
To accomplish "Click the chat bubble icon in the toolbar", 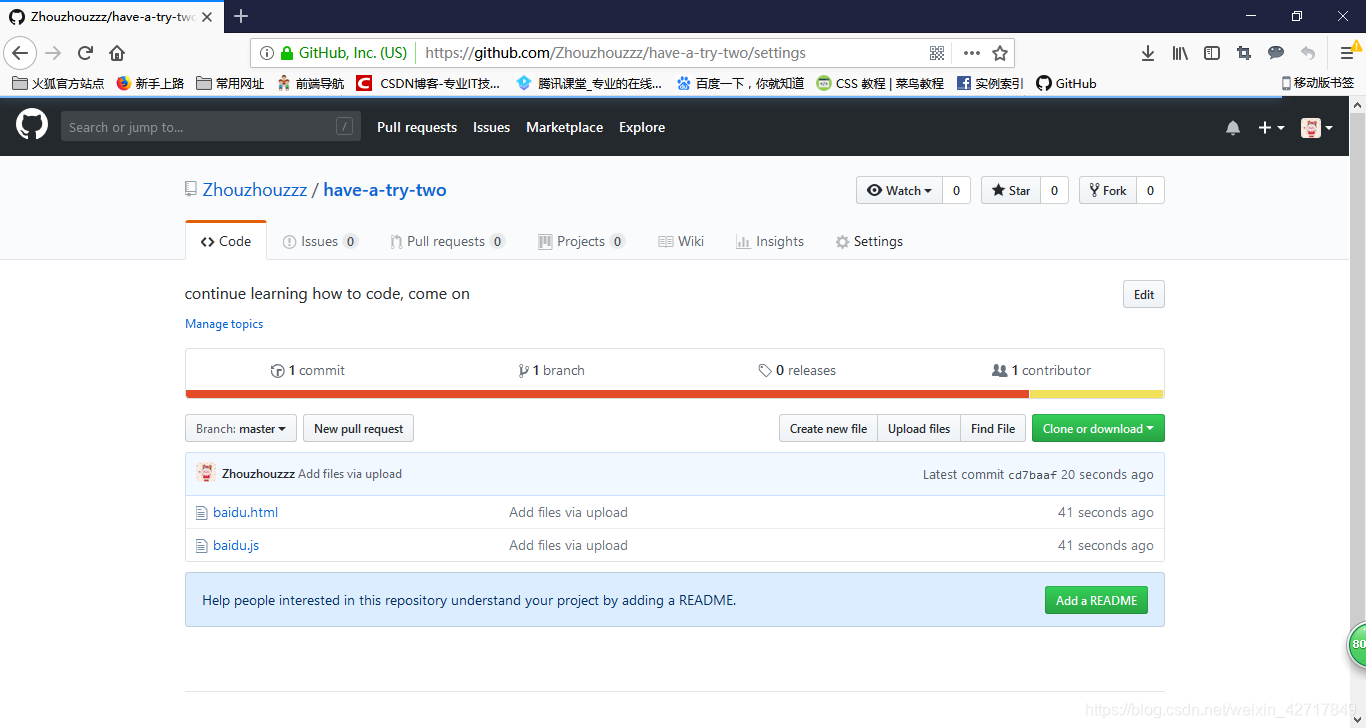I will tap(1276, 53).
